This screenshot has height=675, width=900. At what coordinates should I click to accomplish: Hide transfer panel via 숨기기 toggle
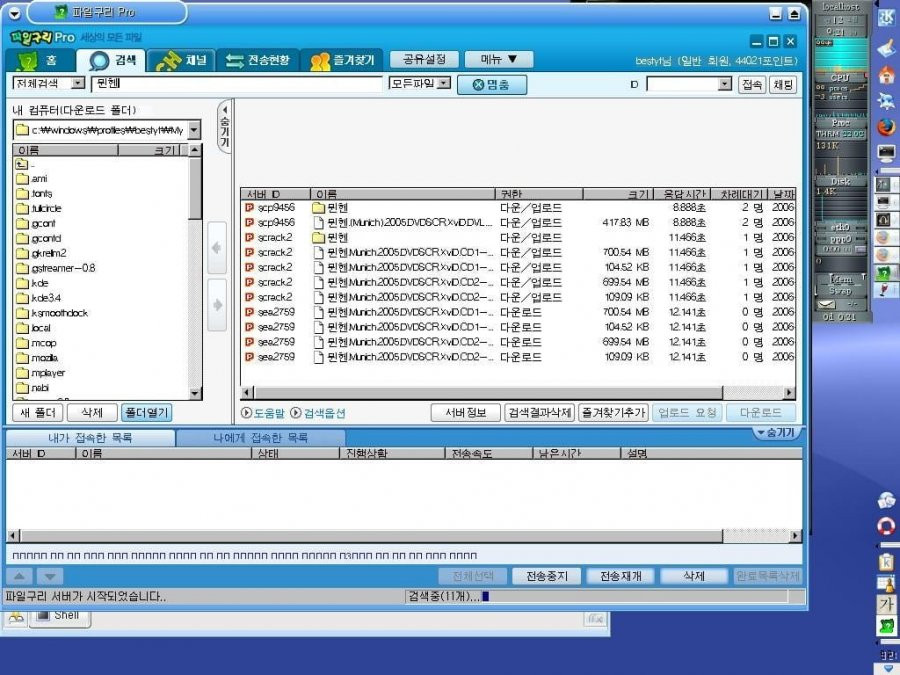[776, 433]
